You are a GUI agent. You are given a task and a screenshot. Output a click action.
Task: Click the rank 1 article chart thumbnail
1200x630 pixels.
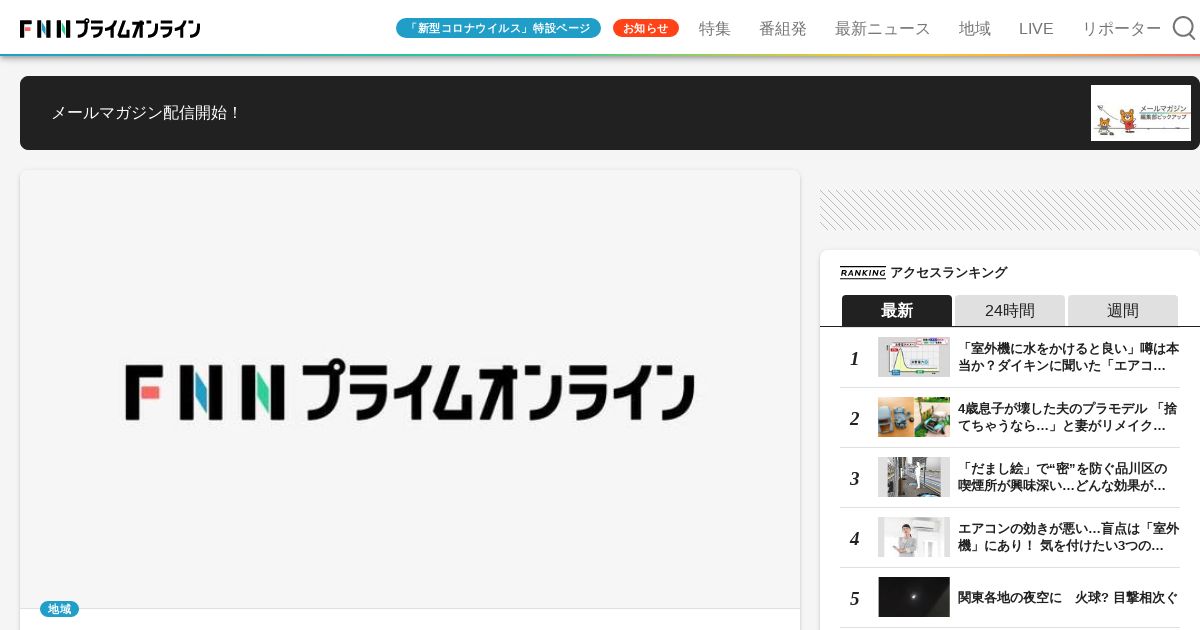[x=914, y=357]
